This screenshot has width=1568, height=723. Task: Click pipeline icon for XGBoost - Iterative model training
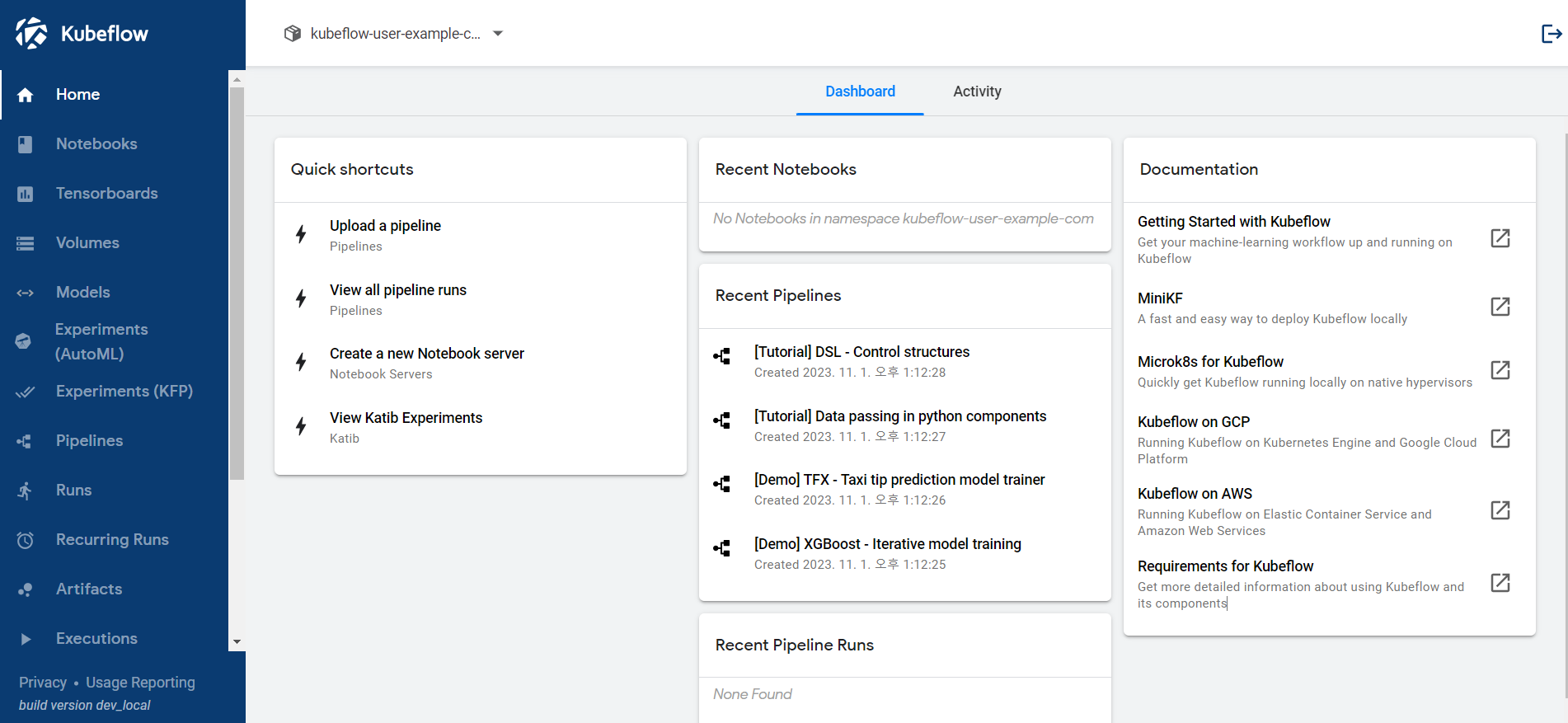coord(722,548)
